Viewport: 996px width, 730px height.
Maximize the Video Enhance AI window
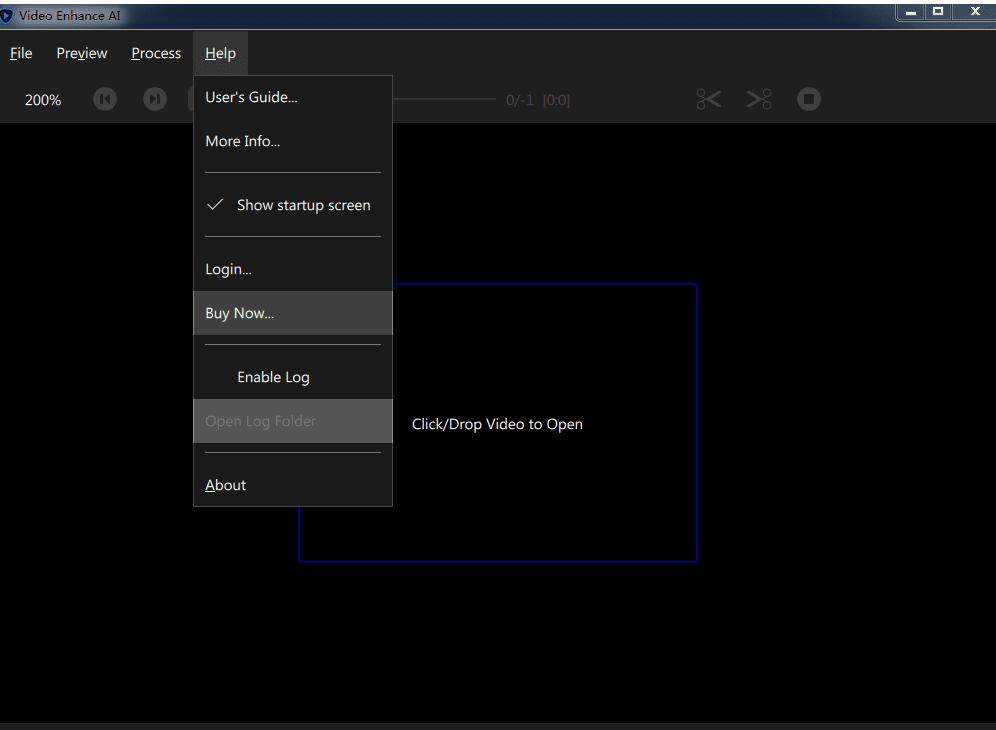pyautogui.click(x=938, y=11)
